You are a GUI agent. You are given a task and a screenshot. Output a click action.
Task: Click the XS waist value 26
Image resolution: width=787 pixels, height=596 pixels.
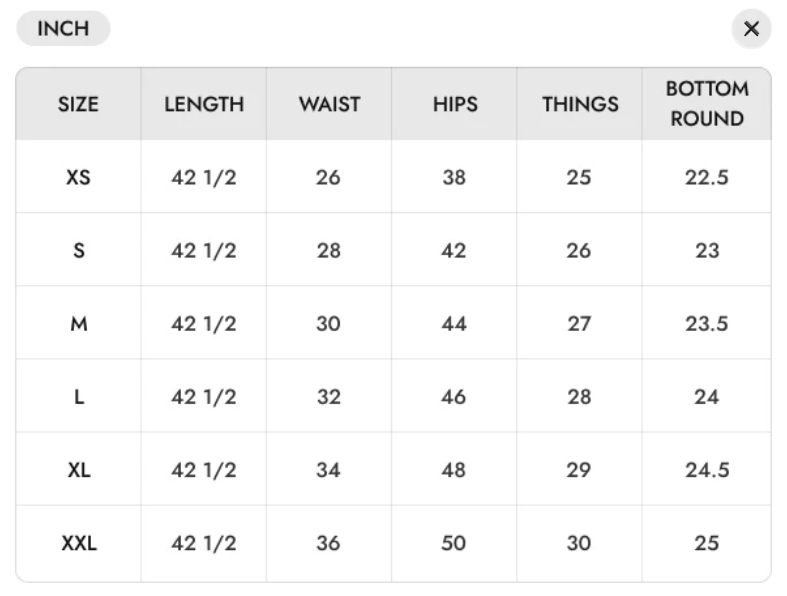(328, 177)
